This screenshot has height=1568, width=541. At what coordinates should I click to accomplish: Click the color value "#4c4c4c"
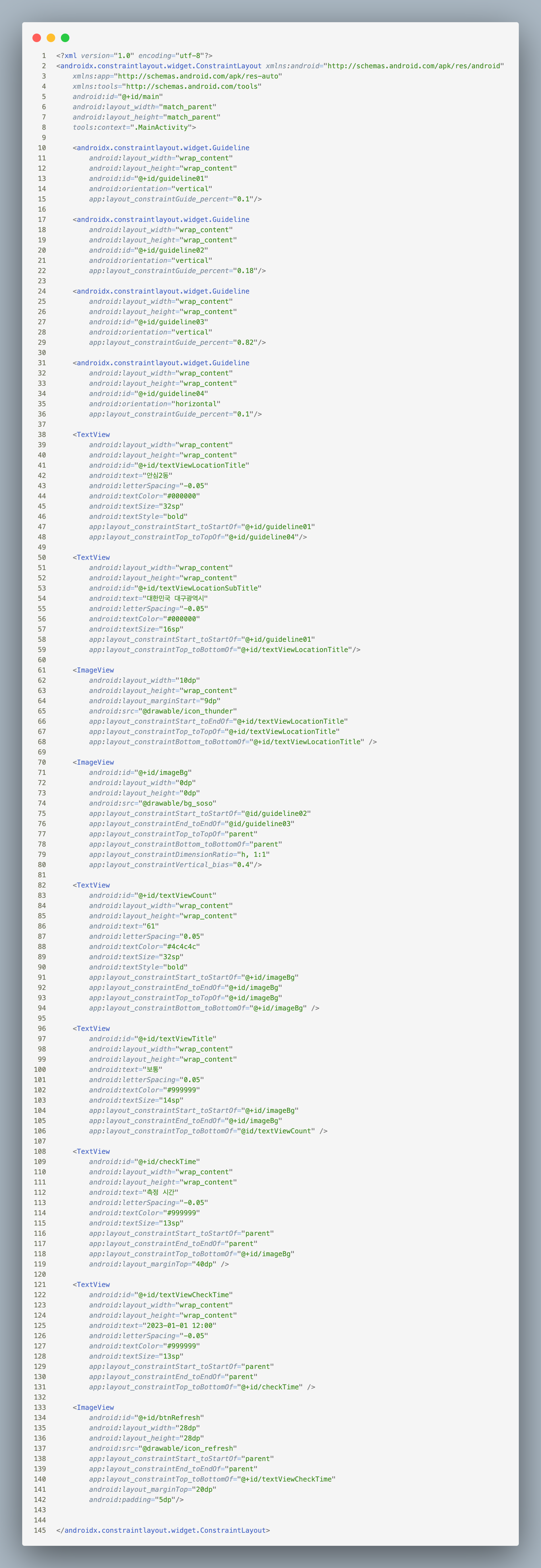[x=181, y=946]
